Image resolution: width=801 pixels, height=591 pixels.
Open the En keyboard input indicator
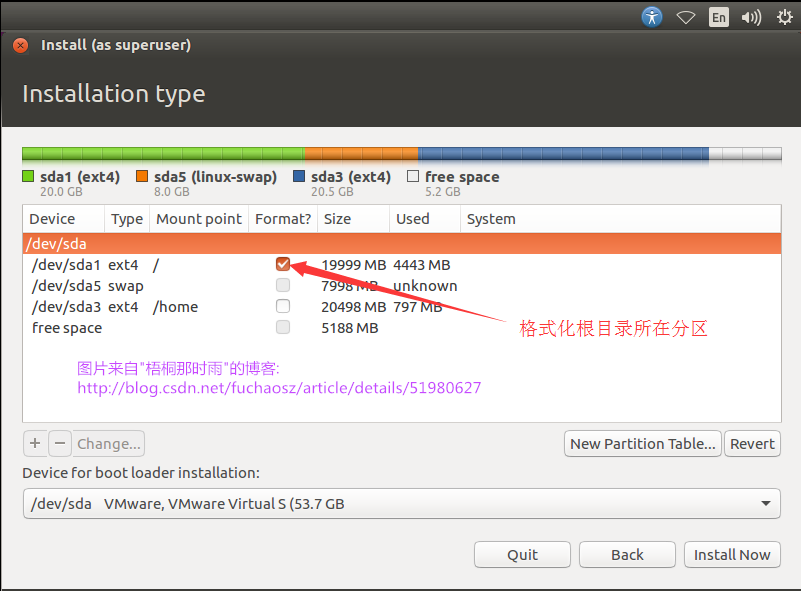[718, 17]
